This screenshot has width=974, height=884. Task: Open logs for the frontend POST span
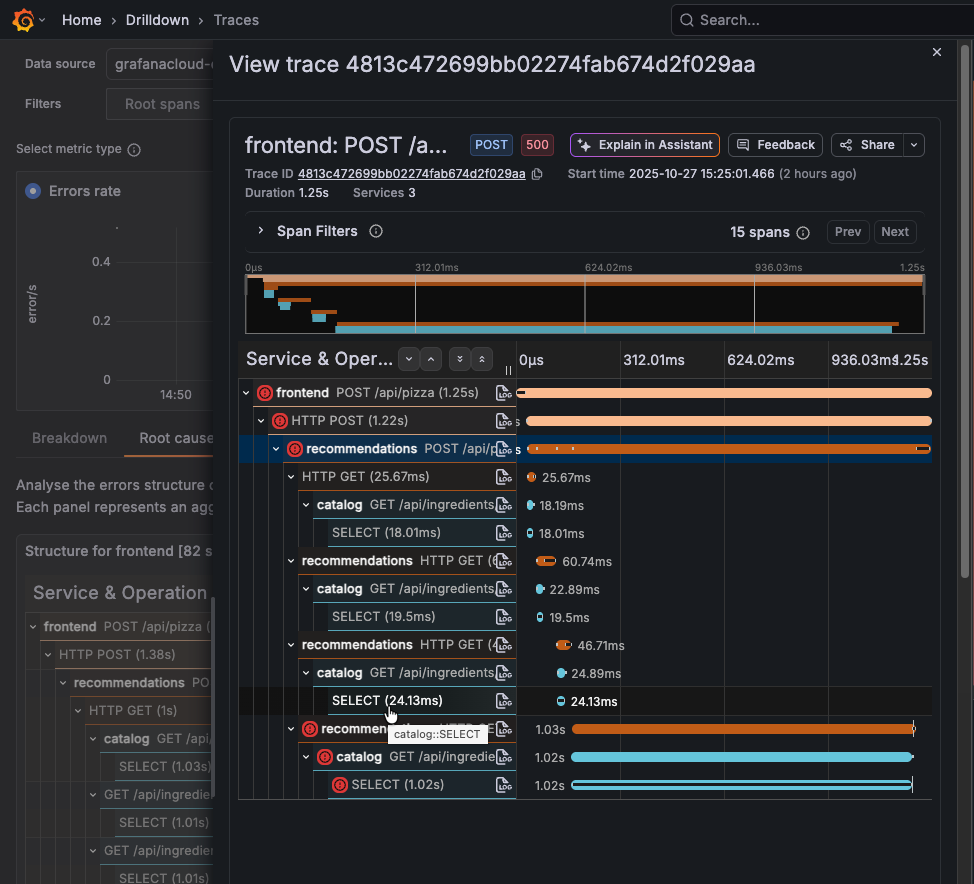click(x=503, y=392)
